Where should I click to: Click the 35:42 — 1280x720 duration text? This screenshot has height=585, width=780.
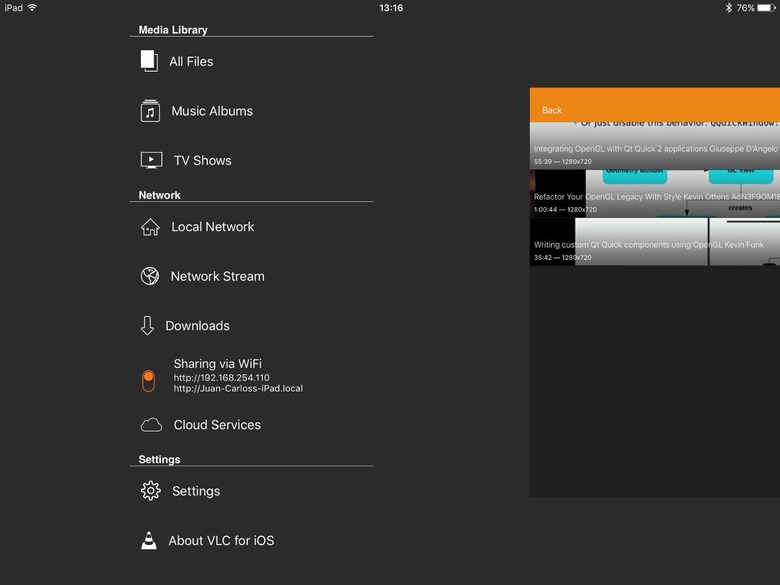(x=563, y=258)
